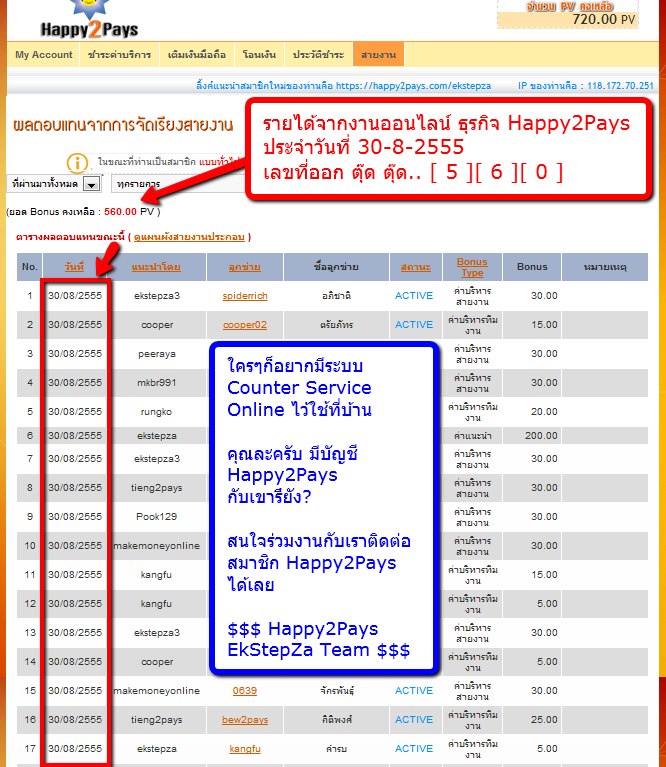Click the kangfu member link in row 17
This screenshot has width=666, height=767.
[245, 748]
